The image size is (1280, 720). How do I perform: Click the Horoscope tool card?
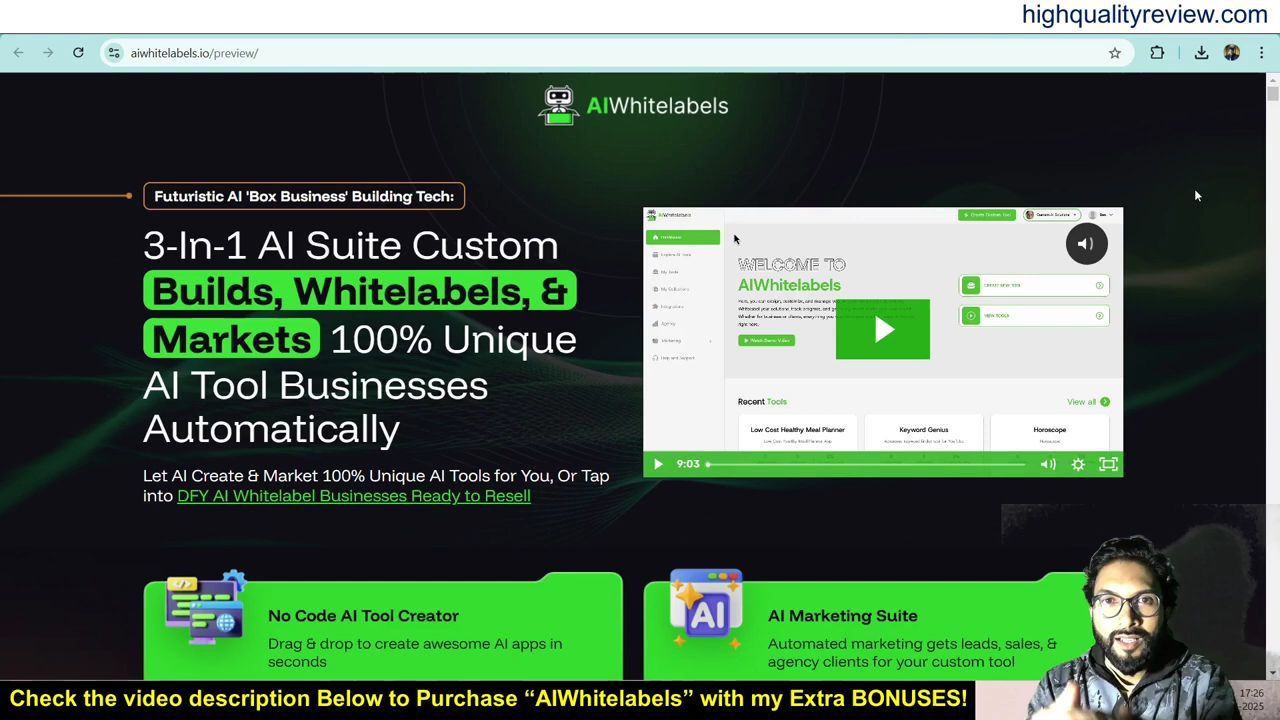tap(1049, 434)
